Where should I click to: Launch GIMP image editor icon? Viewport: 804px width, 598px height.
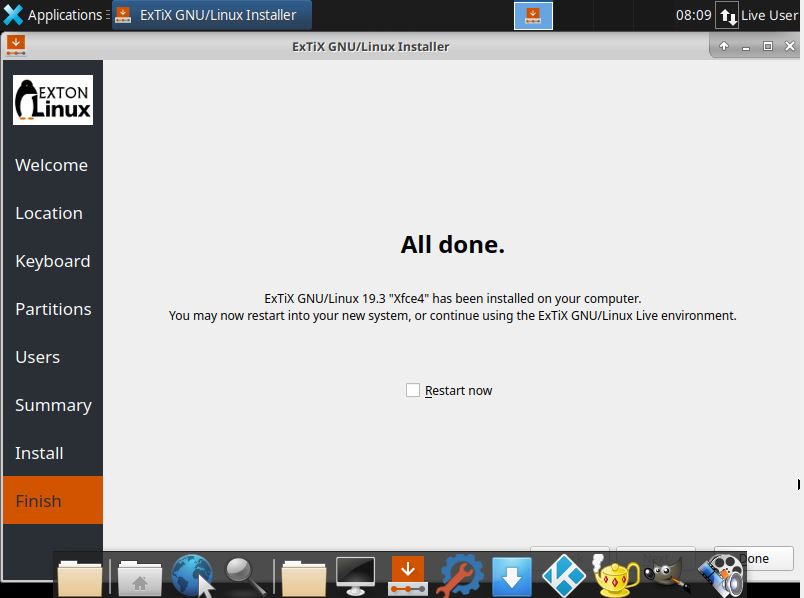coord(668,575)
